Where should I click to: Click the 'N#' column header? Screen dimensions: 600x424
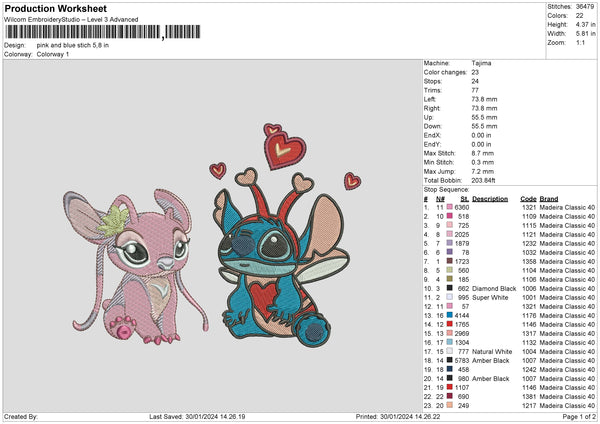[x=440, y=199]
